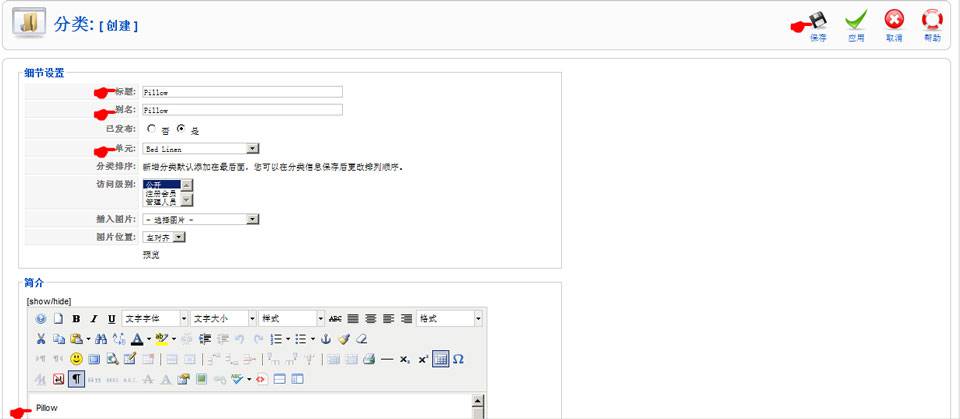Image resolution: width=960 pixels, height=419 pixels.
Task: Open the 样式 styles dropdown
Action: [291, 319]
